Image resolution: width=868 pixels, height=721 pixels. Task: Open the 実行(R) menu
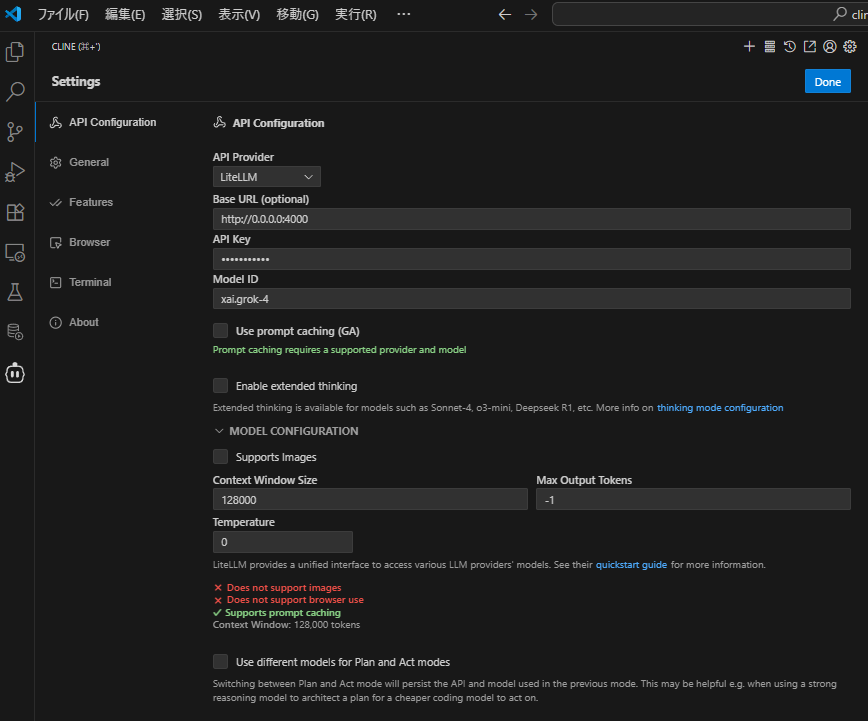click(355, 14)
